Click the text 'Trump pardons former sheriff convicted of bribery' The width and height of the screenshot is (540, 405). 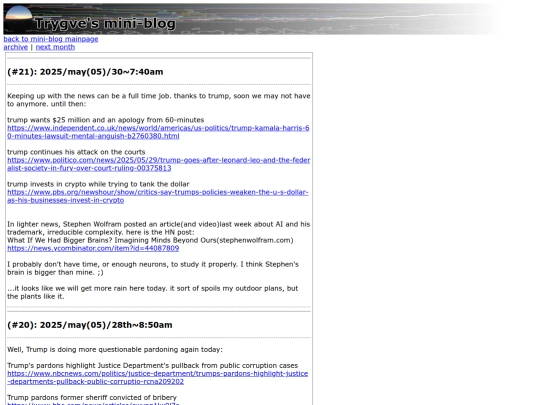coord(92,397)
